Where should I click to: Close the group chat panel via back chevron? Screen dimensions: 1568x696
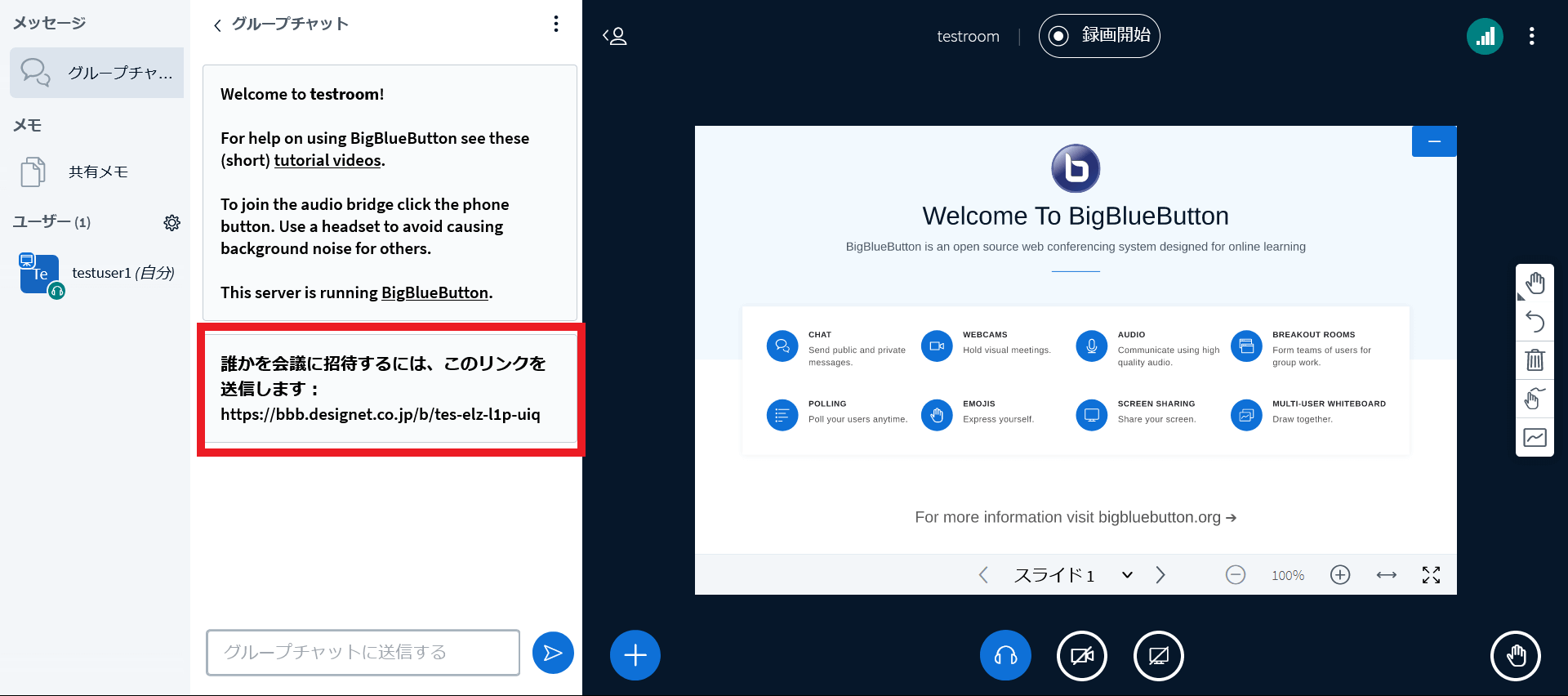[x=217, y=25]
